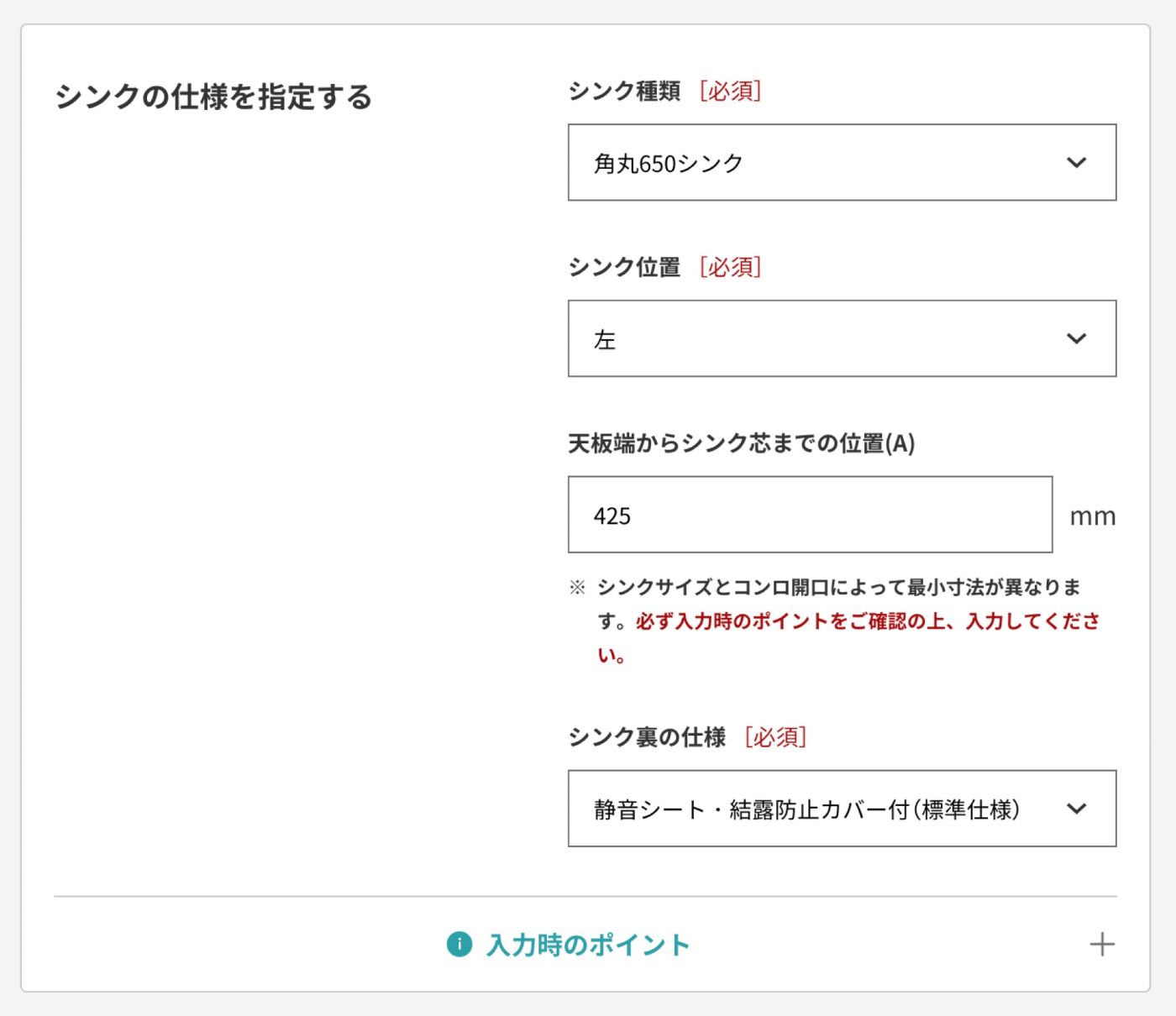This screenshot has width=1176, height=1016.
Task: Click the chevron arrow in シンク種類 box
Action: tap(1076, 163)
